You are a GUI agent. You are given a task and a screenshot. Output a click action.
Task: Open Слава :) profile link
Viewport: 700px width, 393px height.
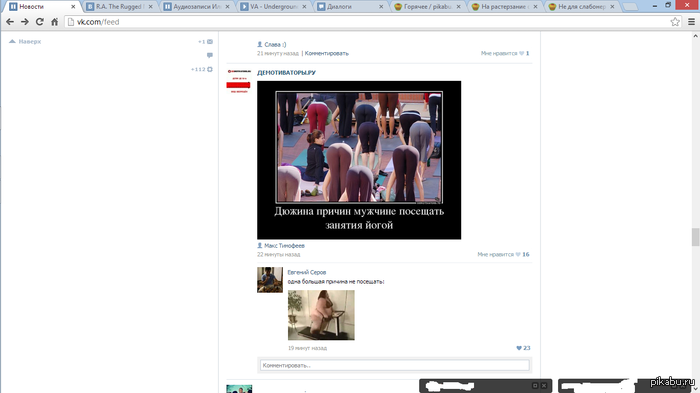(x=275, y=44)
